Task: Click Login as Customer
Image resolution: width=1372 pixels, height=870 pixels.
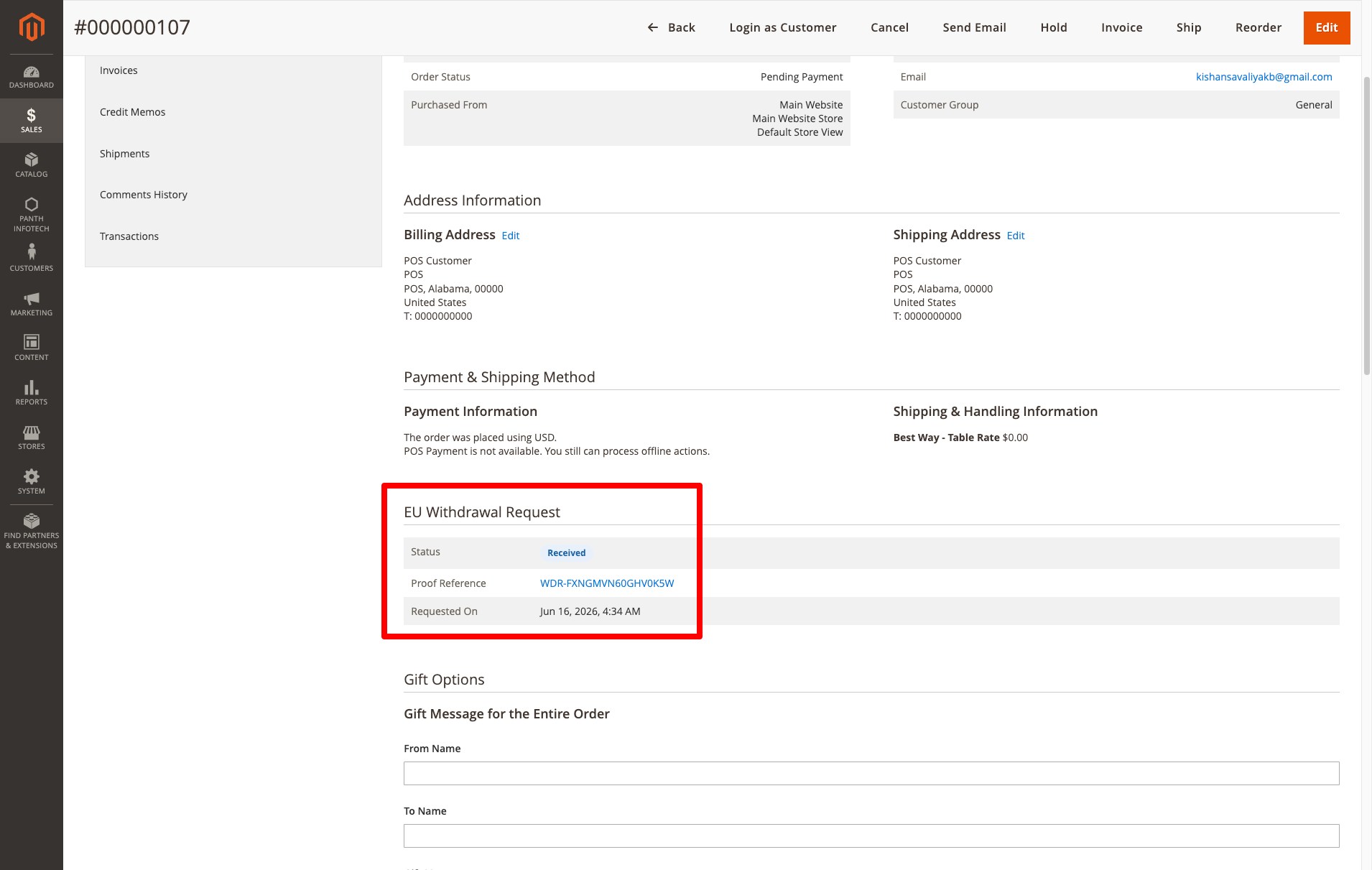Action: (x=783, y=27)
